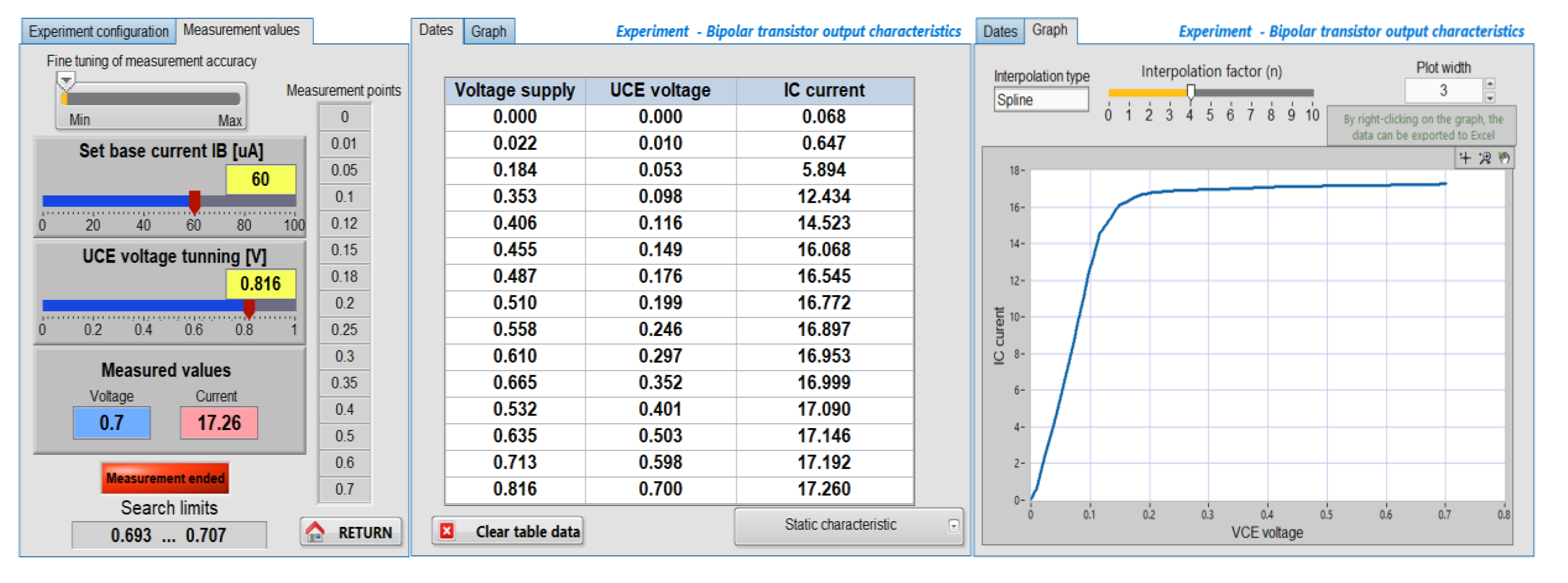
Task: Click the Plot width increment arrow
Action: coord(1490,84)
